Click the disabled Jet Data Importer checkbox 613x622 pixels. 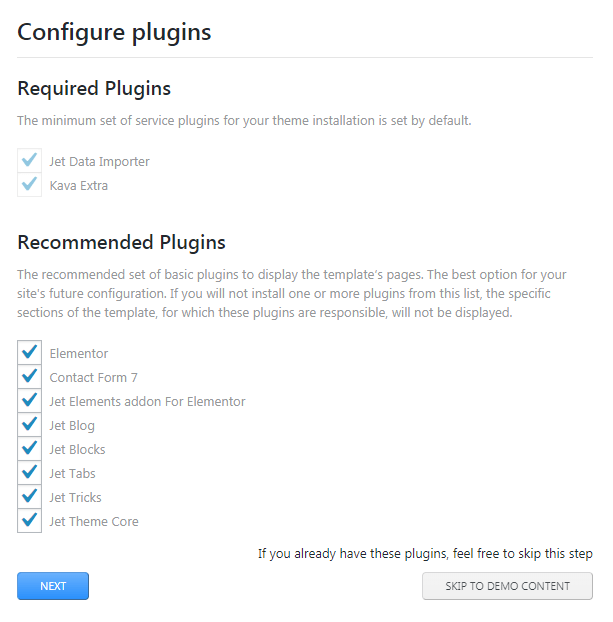click(29, 161)
